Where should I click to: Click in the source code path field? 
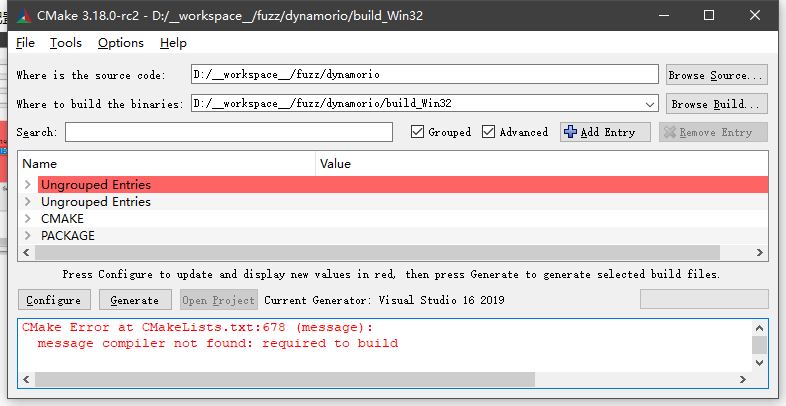(x=425, y=74)
